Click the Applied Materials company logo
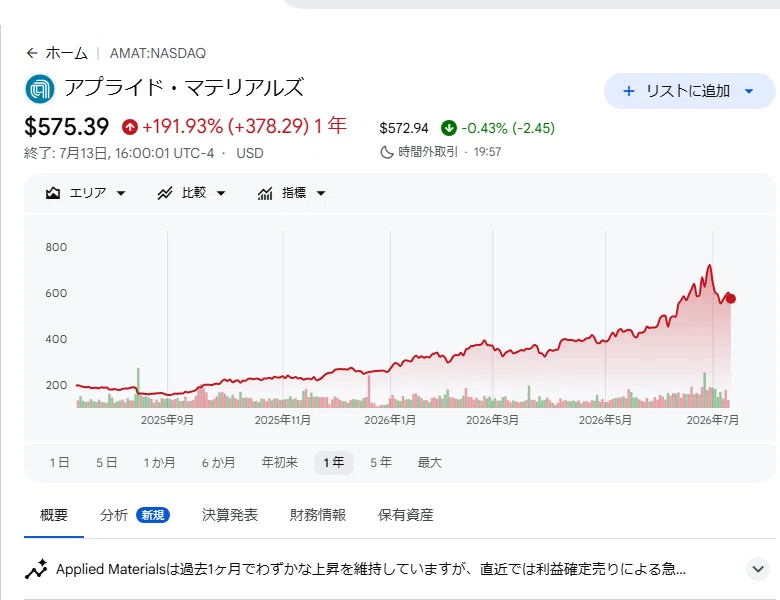The height and width of the screenshot is (600, 780). [x=40, y=89]
